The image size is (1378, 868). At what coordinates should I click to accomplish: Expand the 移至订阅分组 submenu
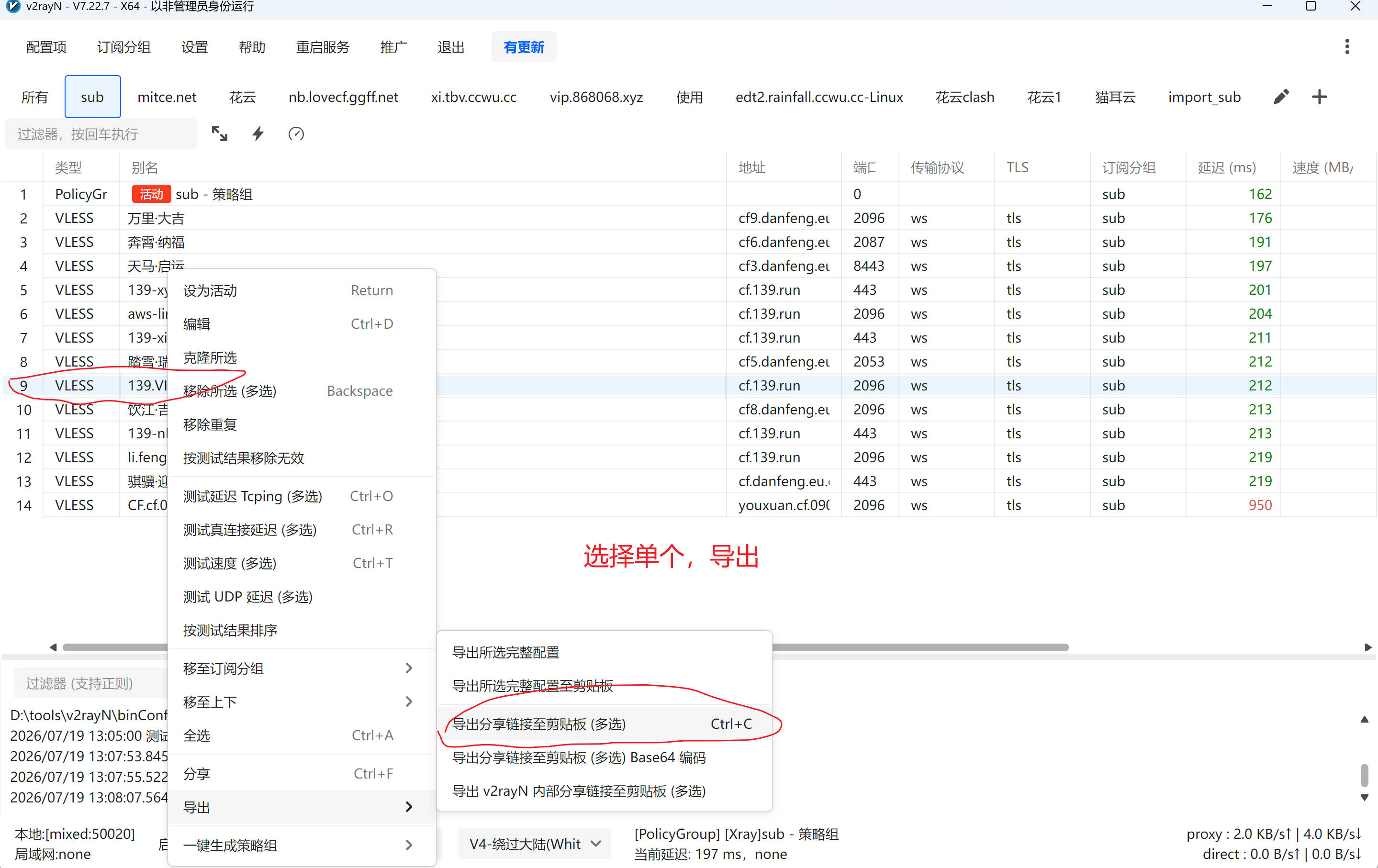pos(302,668)
